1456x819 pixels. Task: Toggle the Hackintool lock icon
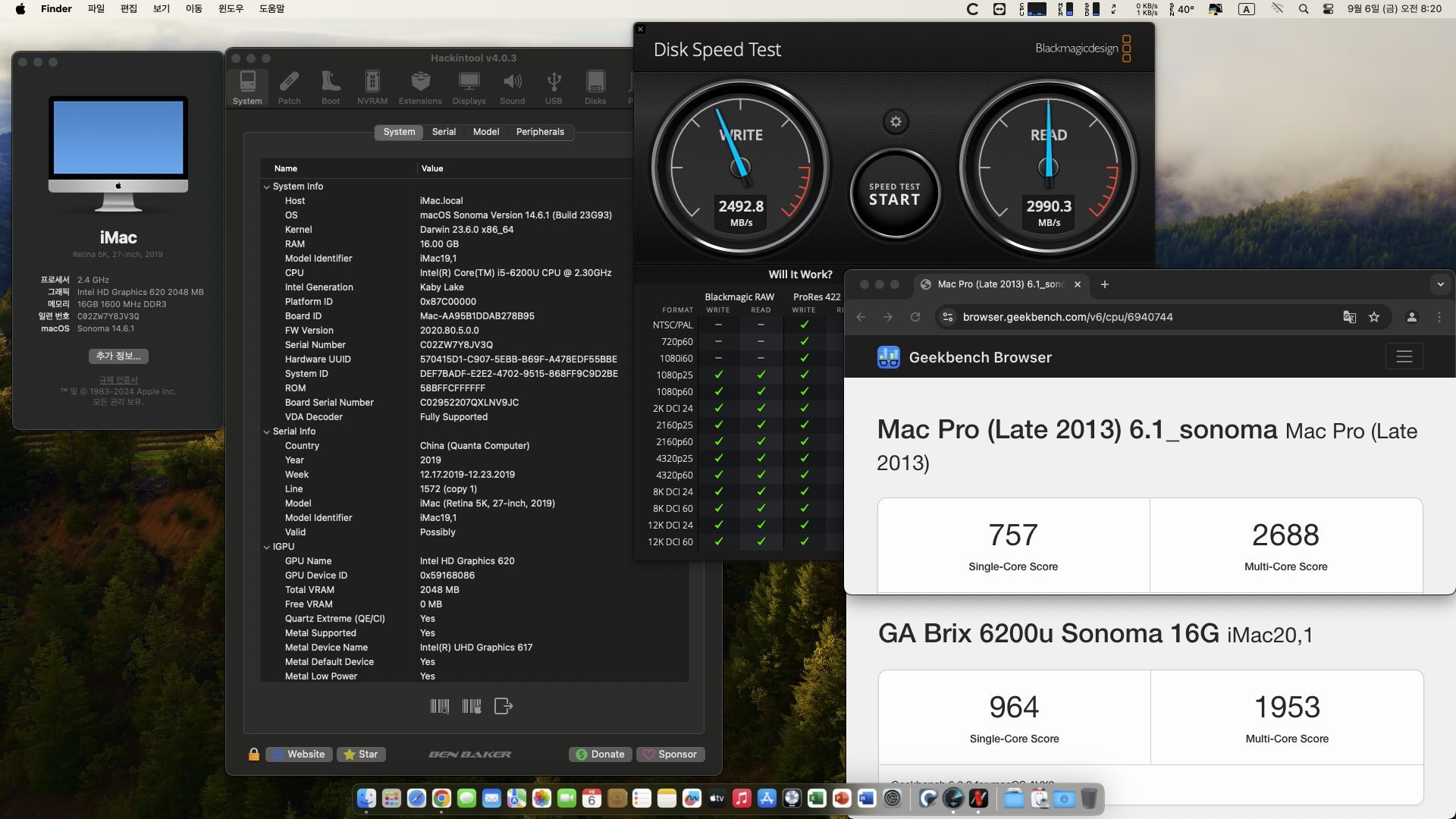tap(254, 754)
